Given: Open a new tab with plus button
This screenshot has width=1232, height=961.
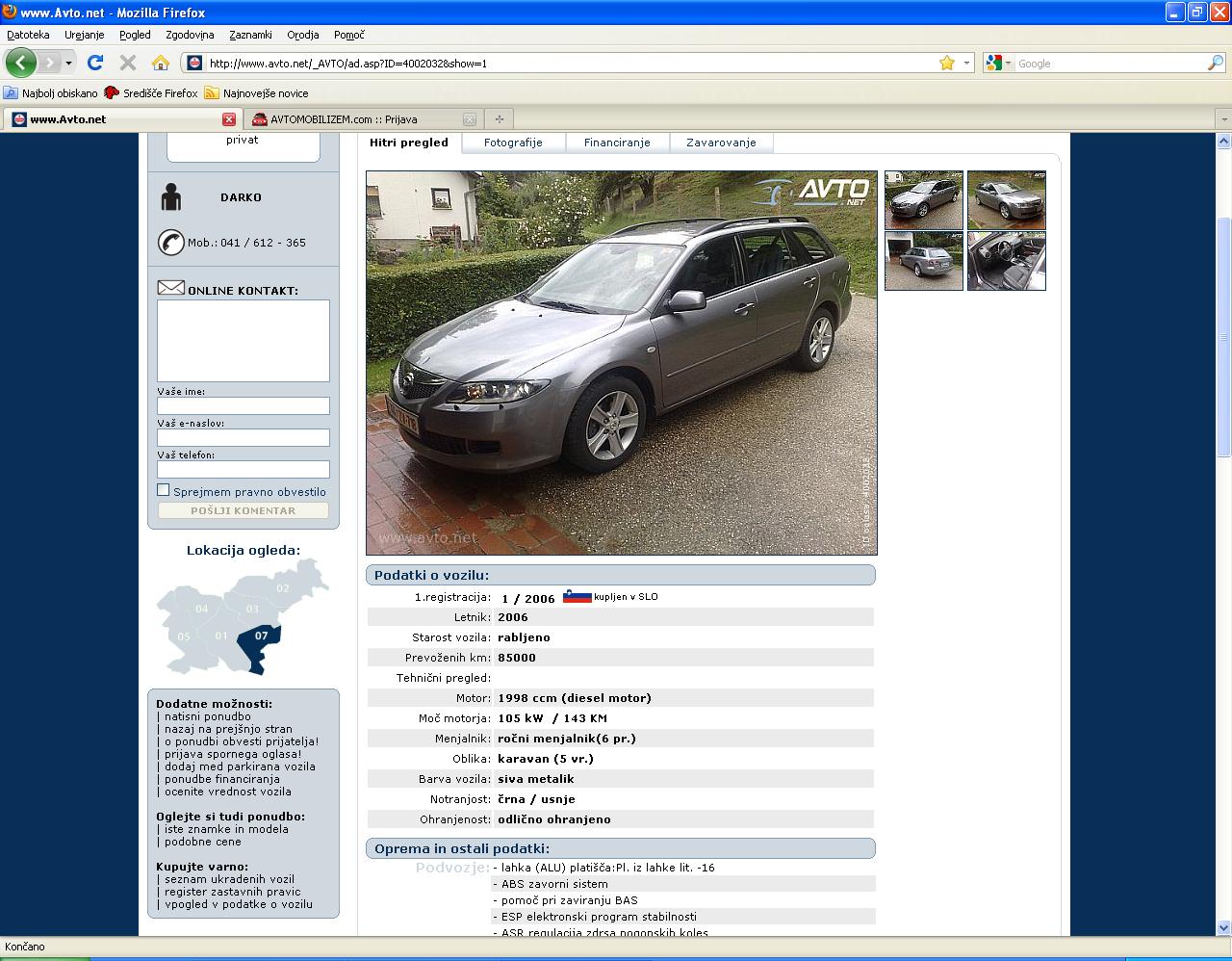Looking at the screenshot, I should 499,119.
